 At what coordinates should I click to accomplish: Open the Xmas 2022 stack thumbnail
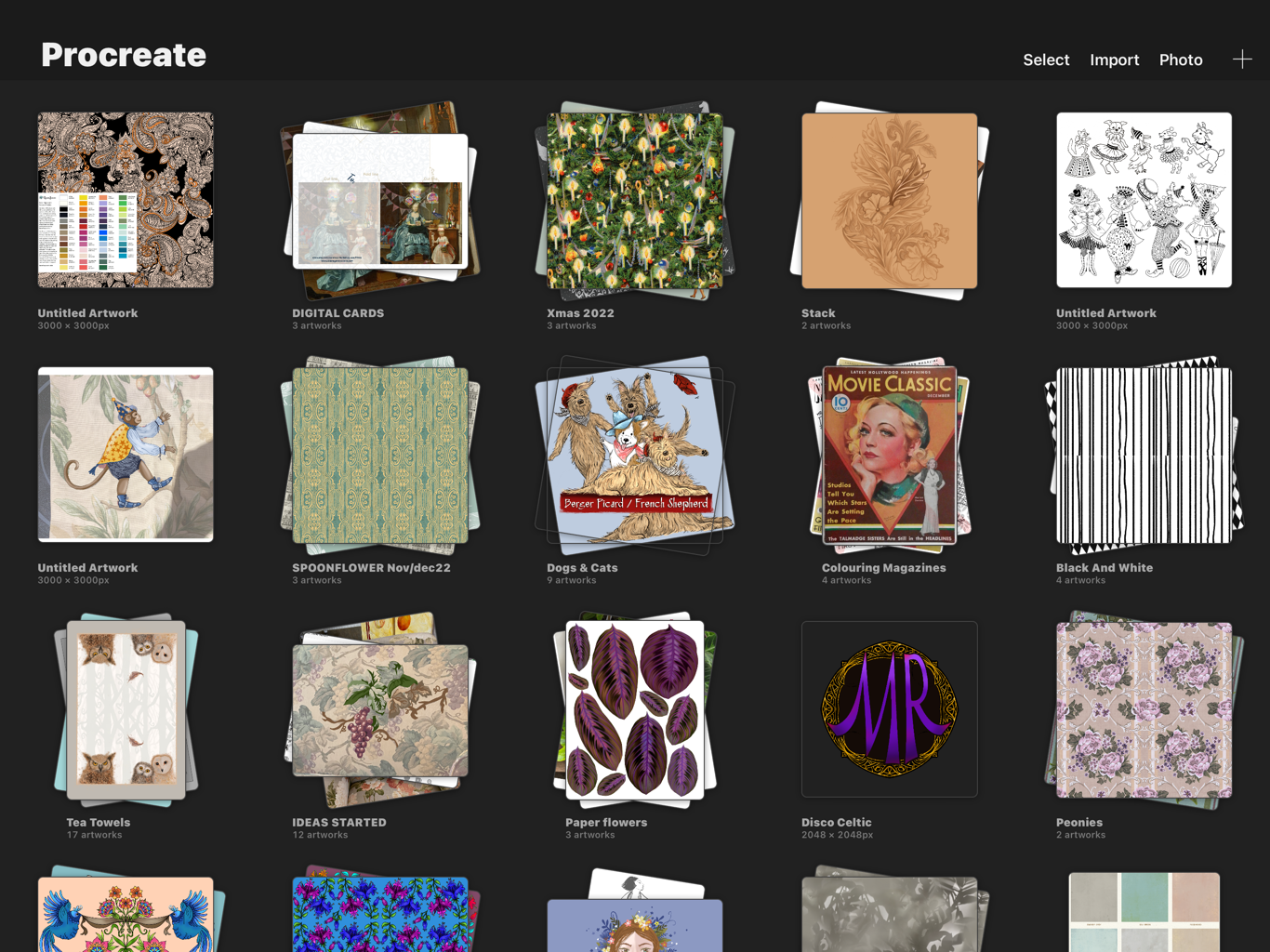[x=635, y=200]
